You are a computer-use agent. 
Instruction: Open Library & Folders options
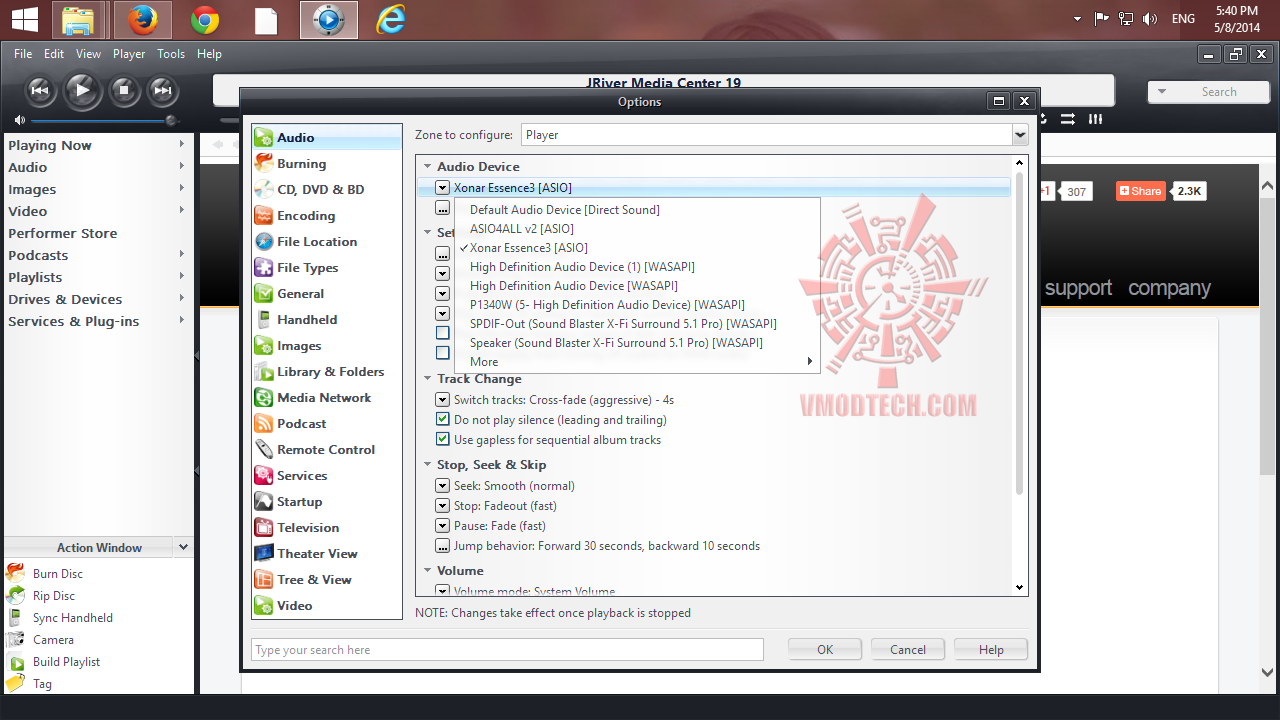point(330,371)
